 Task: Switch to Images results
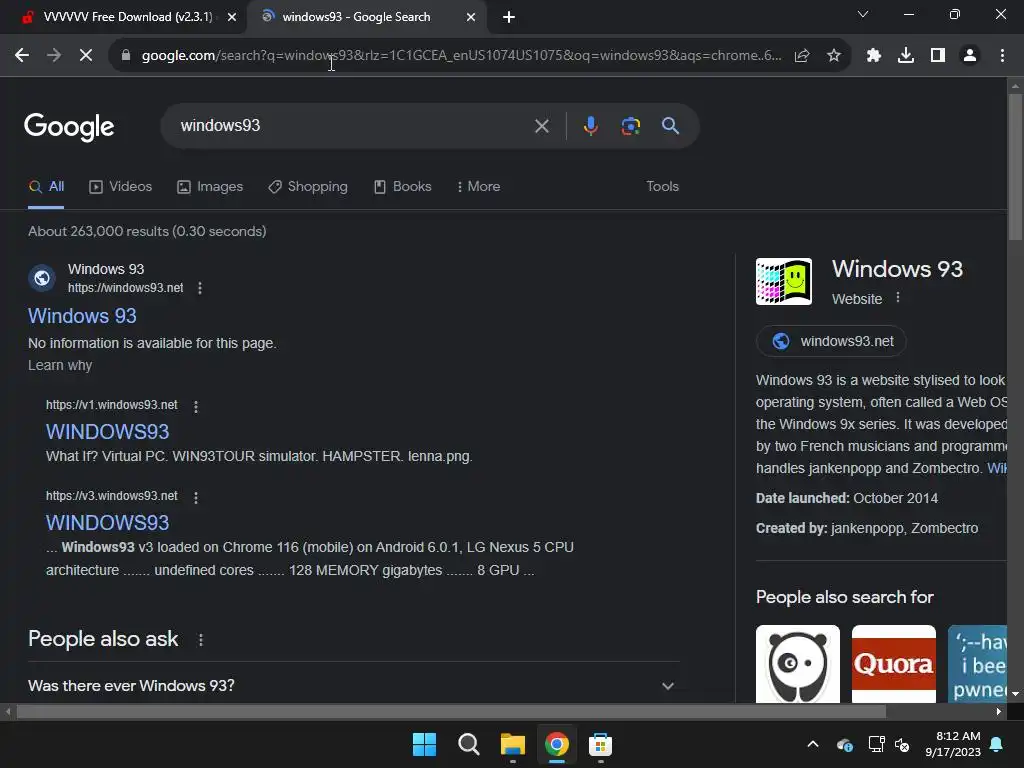[210, 187]
